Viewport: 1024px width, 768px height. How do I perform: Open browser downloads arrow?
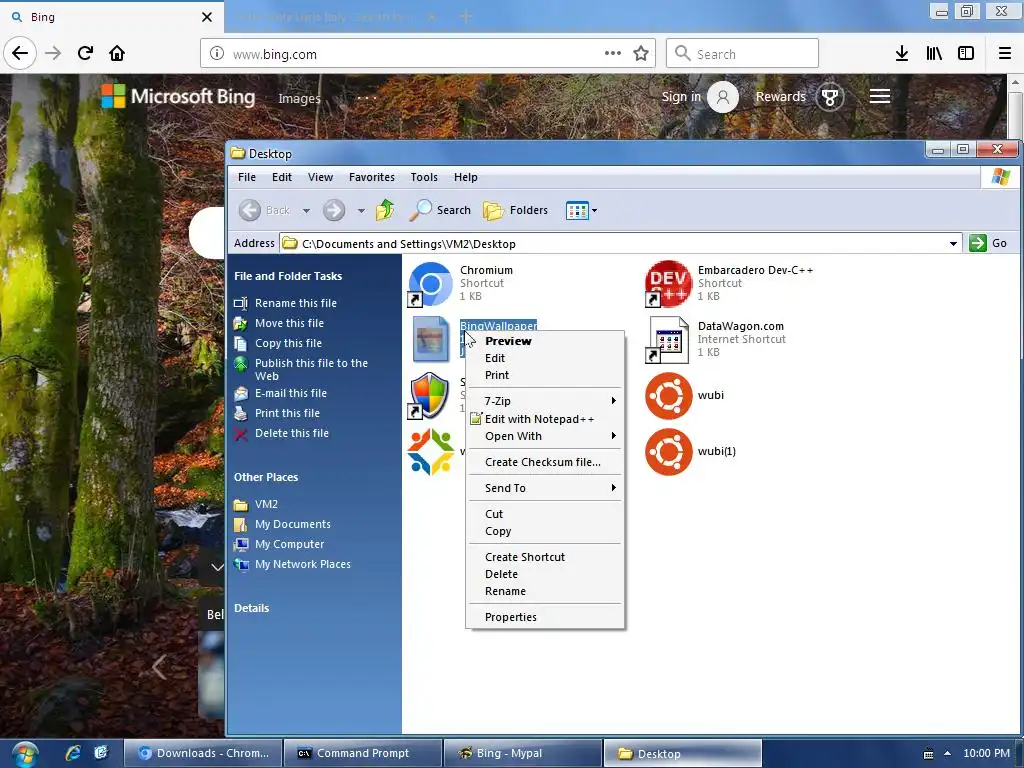pos(902,54)
